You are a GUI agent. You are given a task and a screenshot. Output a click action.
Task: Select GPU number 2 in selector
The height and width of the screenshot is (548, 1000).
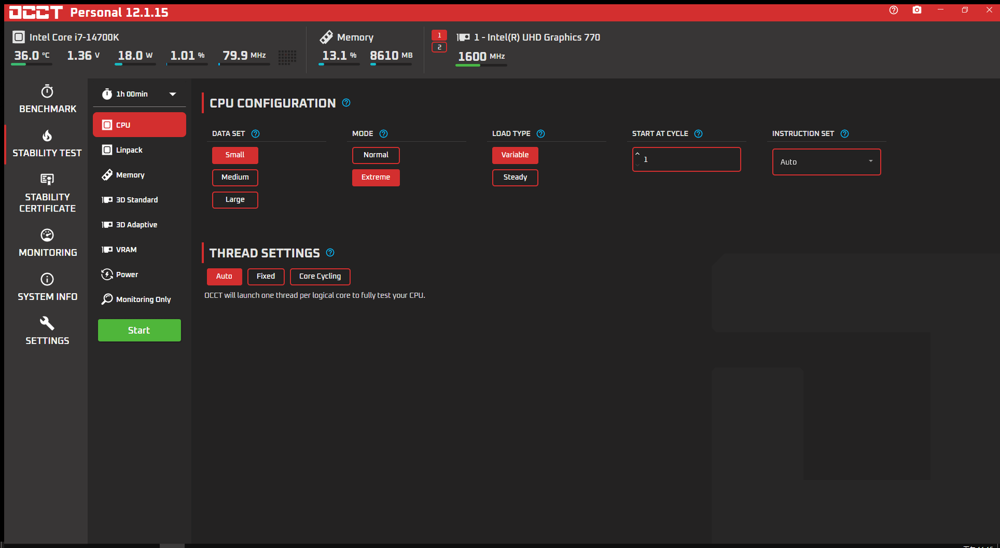click(439, 47)
